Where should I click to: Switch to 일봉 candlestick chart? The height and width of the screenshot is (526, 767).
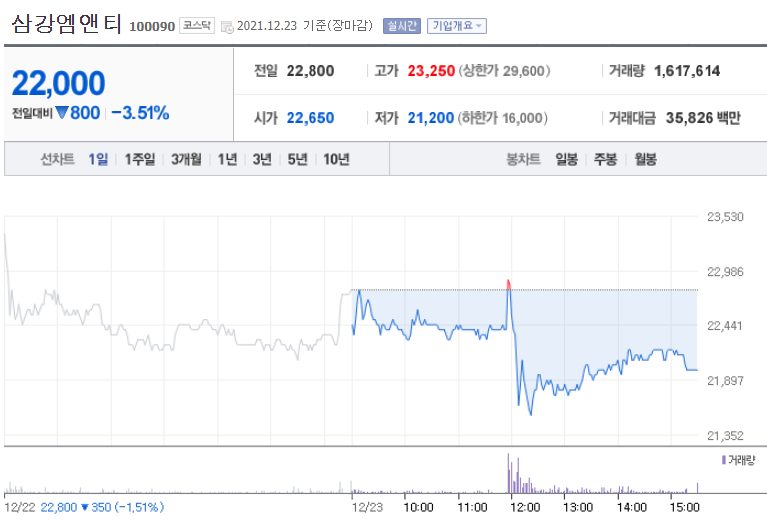[566, 159]
